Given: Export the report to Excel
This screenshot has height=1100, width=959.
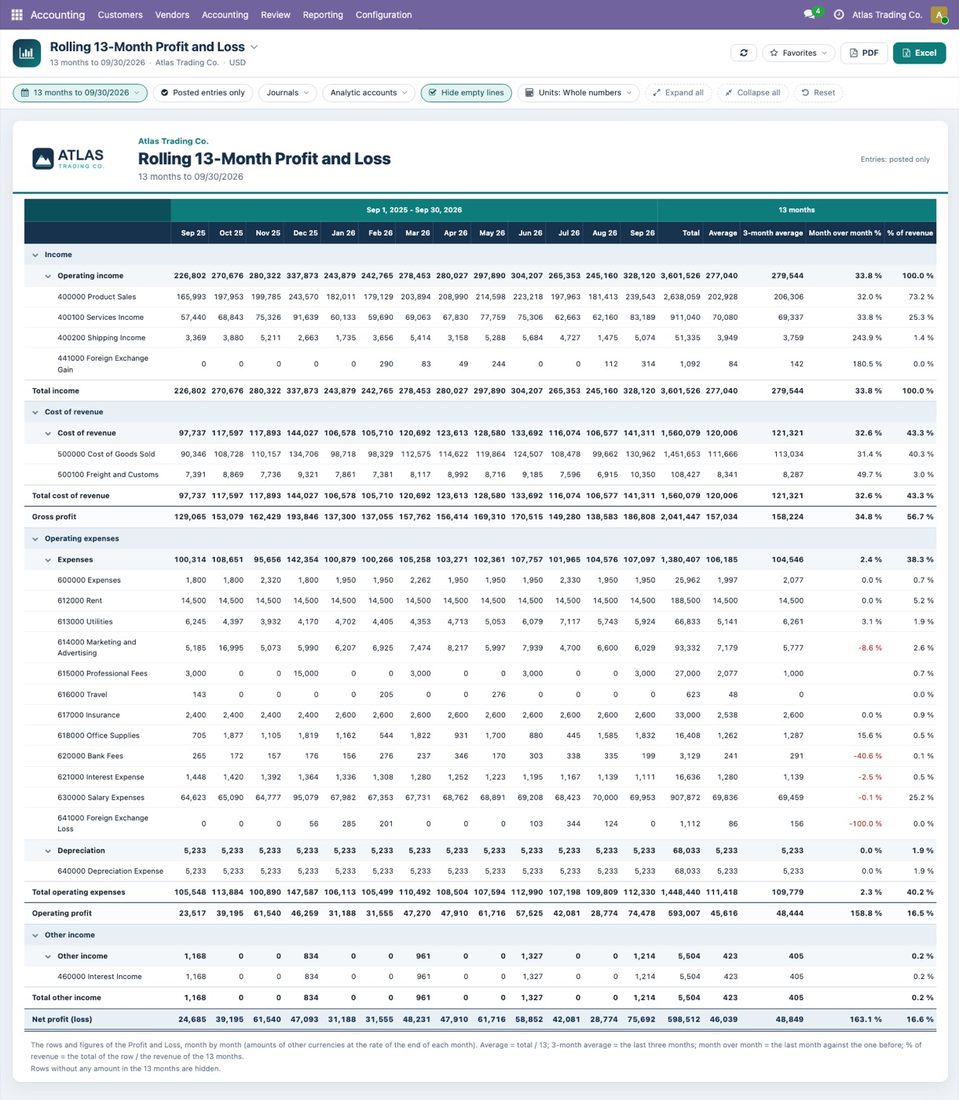Looking at the screenshot, I should (919, 53).
